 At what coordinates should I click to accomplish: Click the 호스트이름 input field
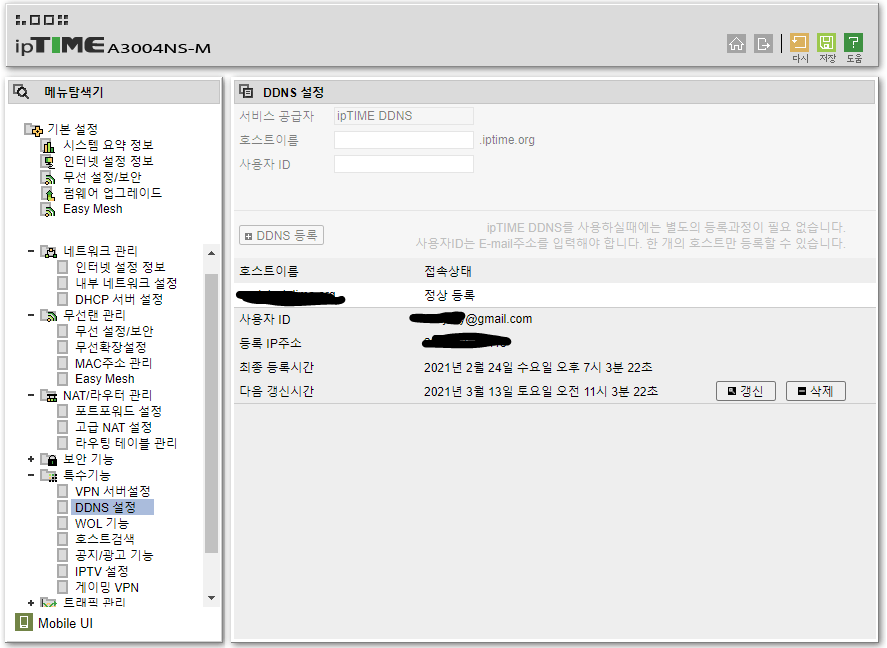(x=403, y=140)
